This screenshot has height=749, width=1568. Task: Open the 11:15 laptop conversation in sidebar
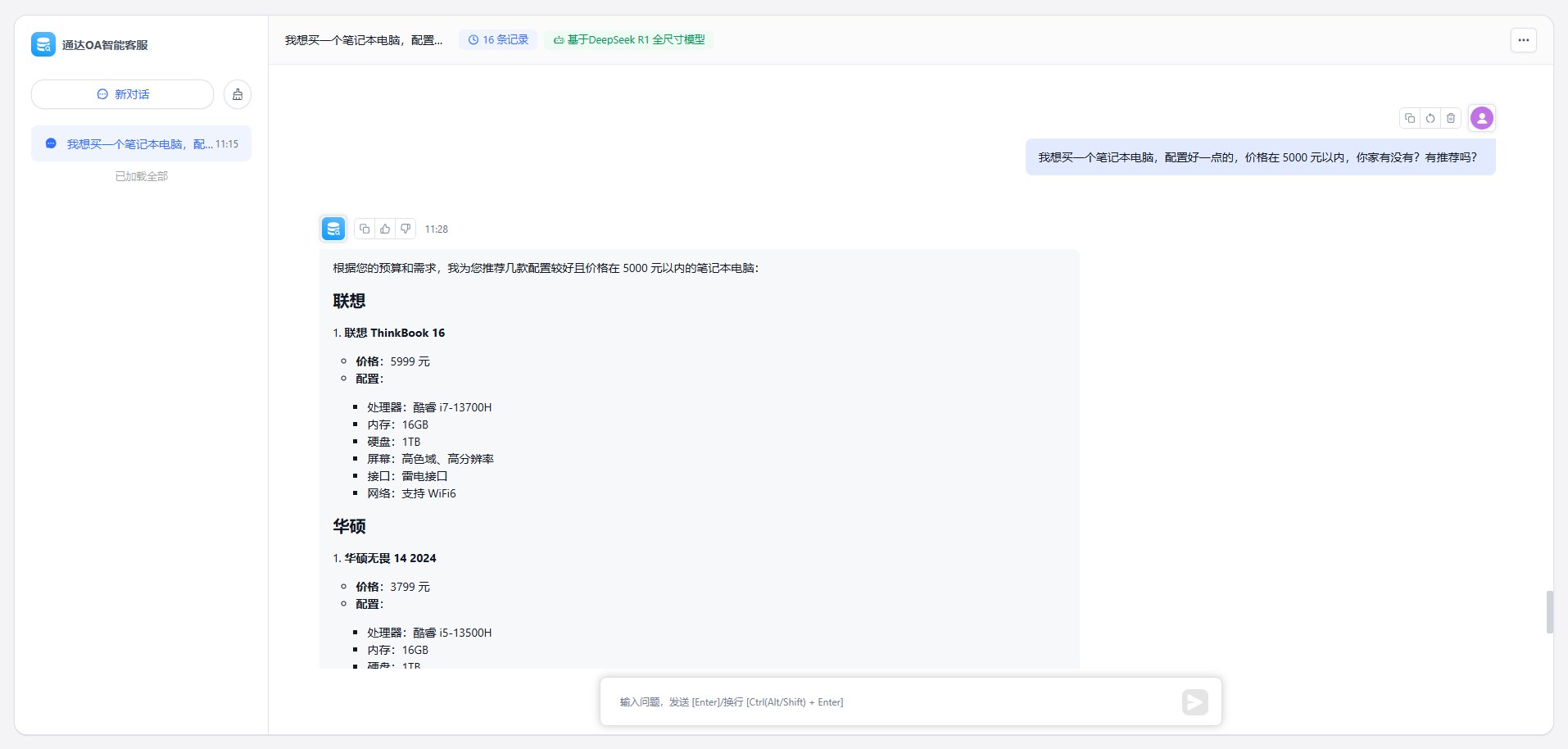click(141, 144)
